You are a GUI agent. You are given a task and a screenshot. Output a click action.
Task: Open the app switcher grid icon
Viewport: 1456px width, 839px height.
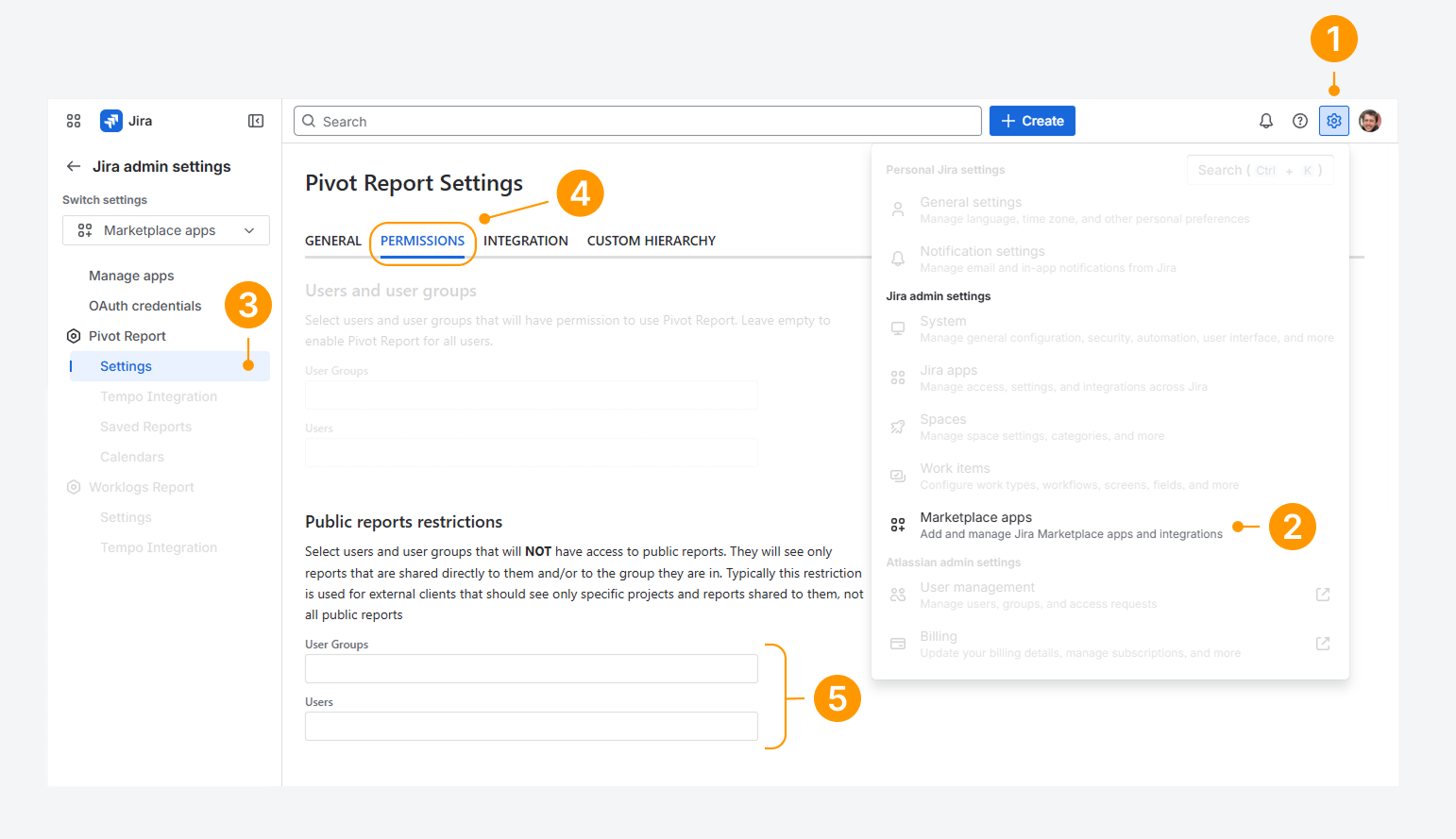(x=74, y=121)
